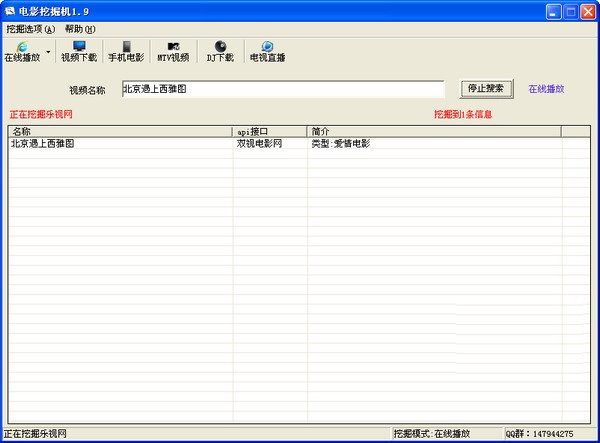Image resolution: width=600 pixels, height=443 pixels.
Task: Click the 双视电影网 cell
Action: (259, 143)
